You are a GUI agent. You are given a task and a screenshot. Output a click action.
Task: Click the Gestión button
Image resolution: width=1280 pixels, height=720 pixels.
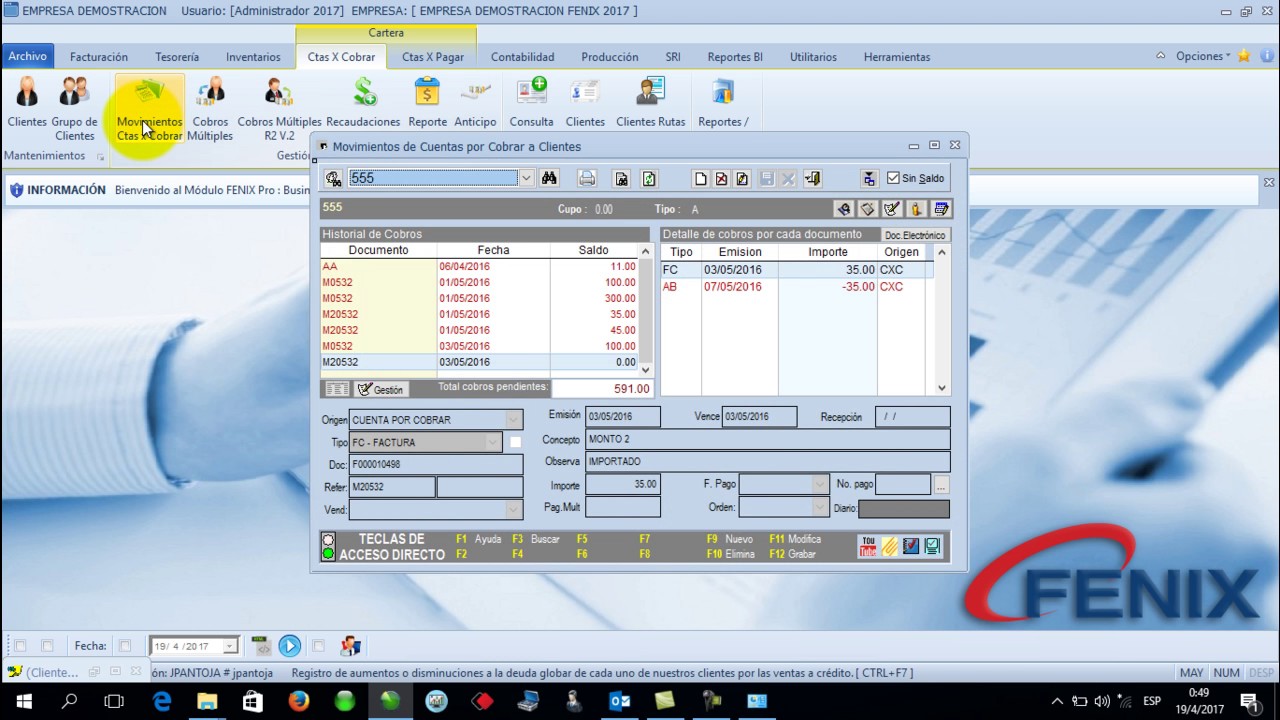click(380, 389)
